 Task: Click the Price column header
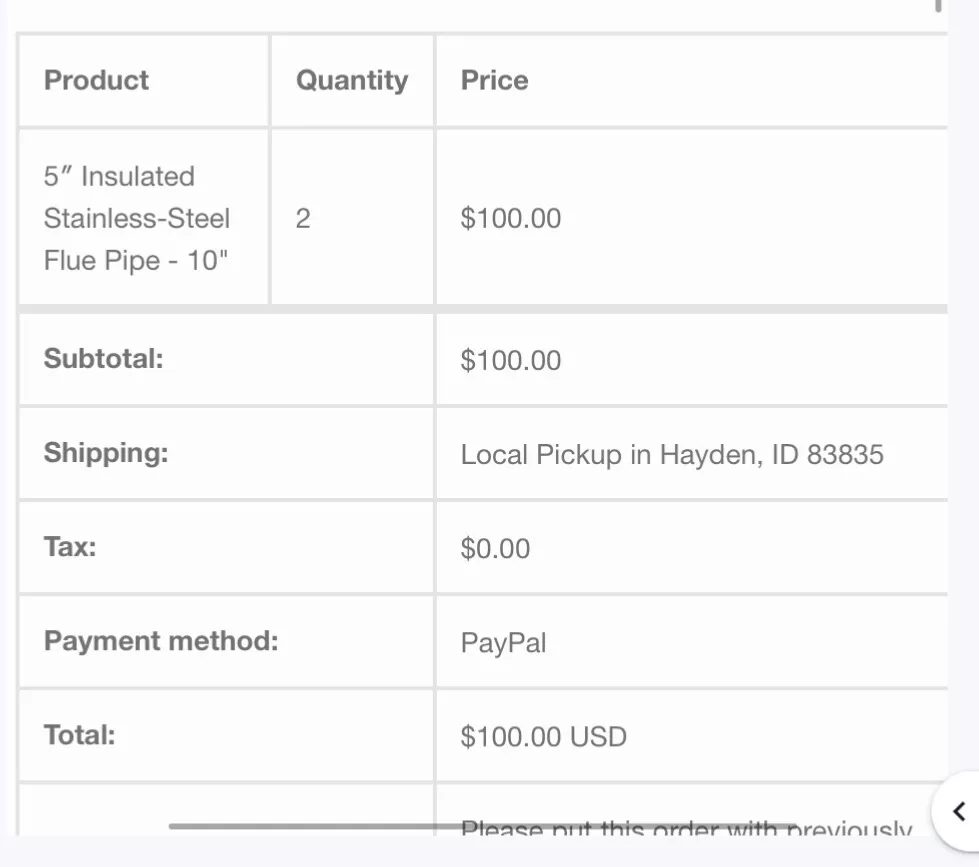pos(494,80)
